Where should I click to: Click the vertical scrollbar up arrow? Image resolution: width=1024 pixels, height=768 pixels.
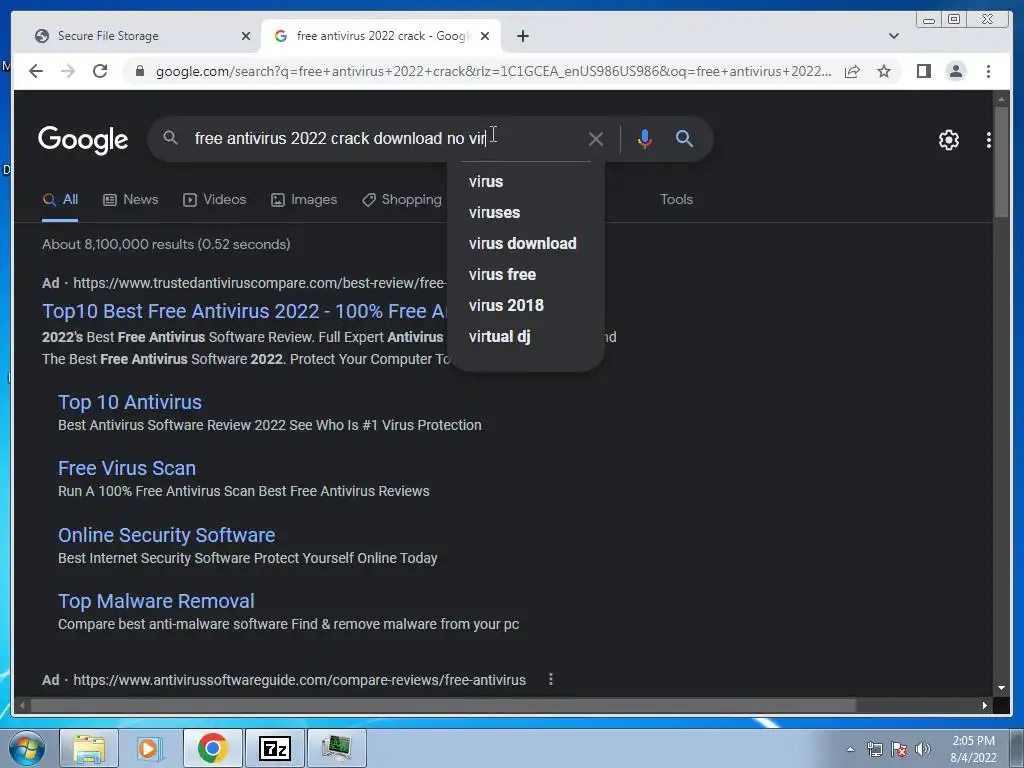pyautogui.click(x=1001, y=99)
